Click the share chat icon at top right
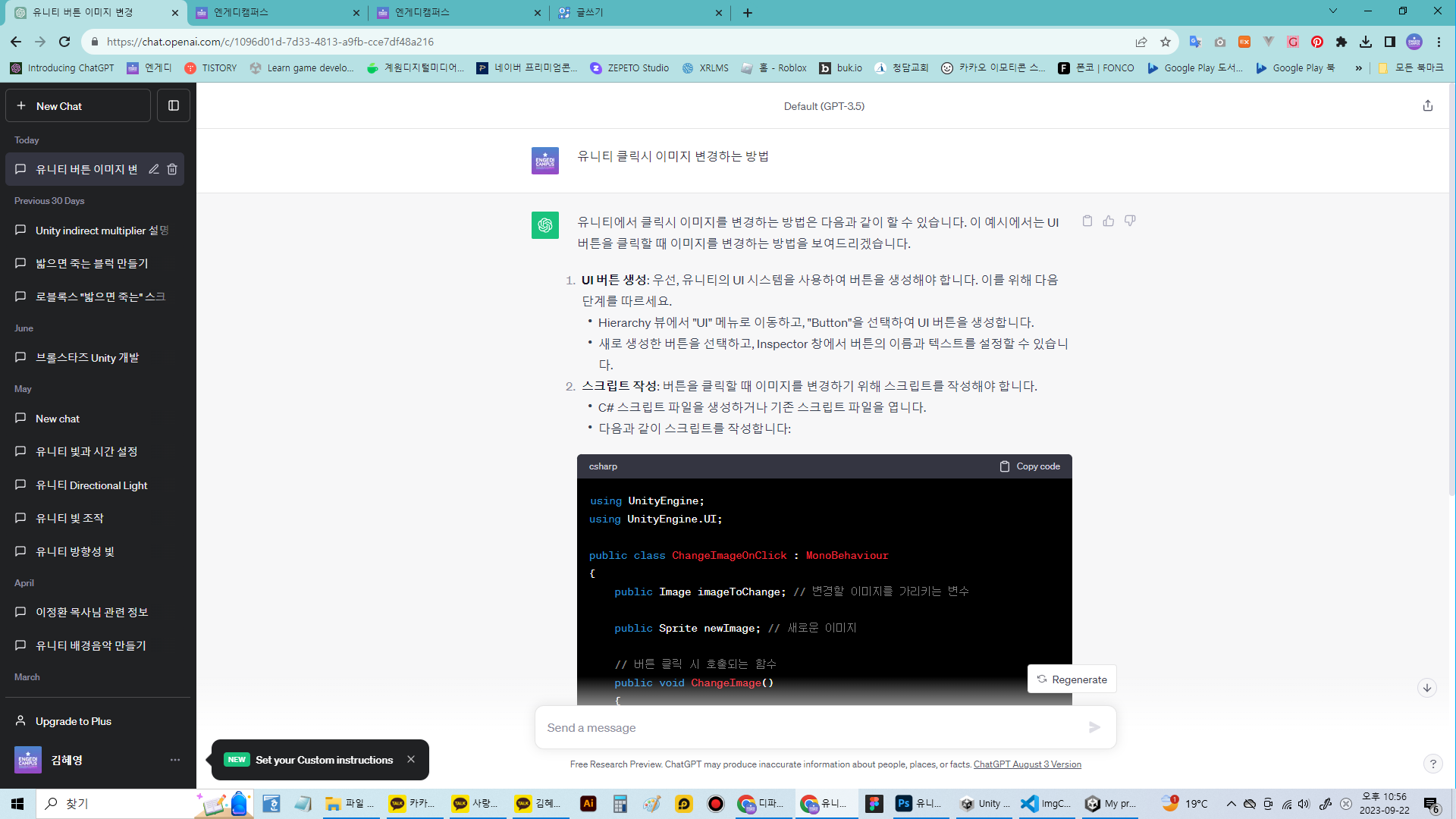 (x=1427, y=105)
